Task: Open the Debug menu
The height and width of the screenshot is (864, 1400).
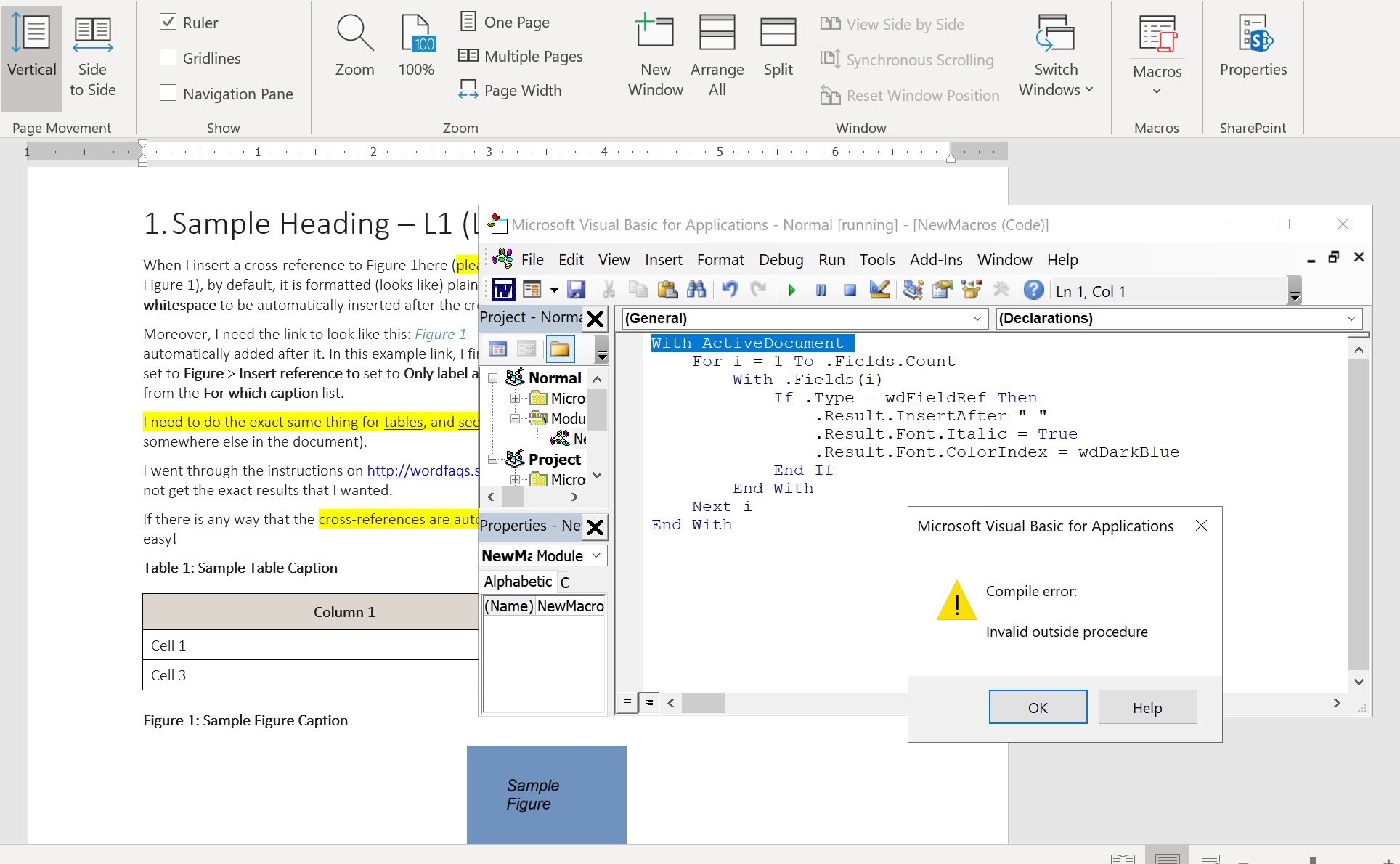Action: coord(781,259)
